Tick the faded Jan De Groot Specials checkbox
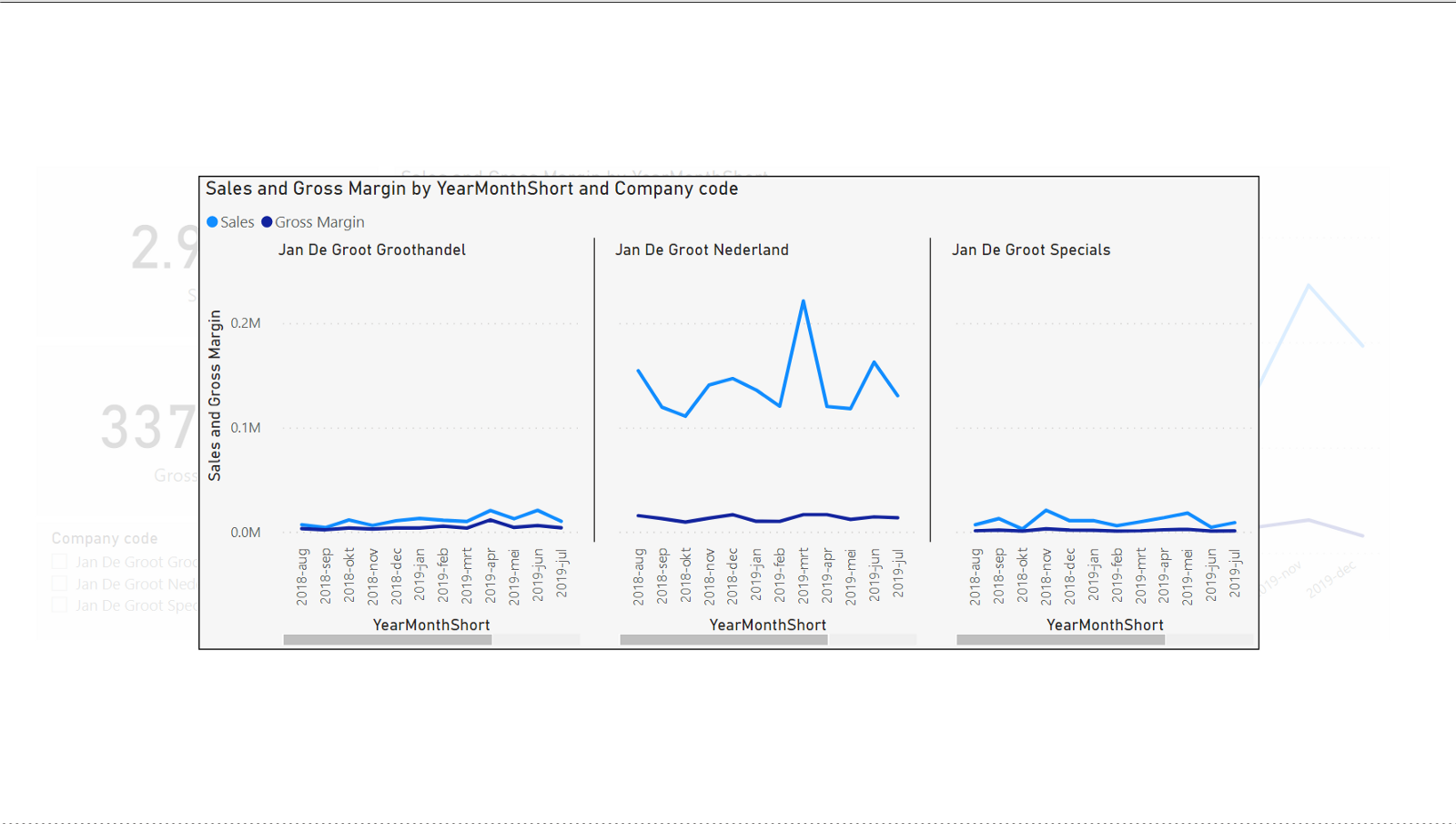 (x=59, y=605)
